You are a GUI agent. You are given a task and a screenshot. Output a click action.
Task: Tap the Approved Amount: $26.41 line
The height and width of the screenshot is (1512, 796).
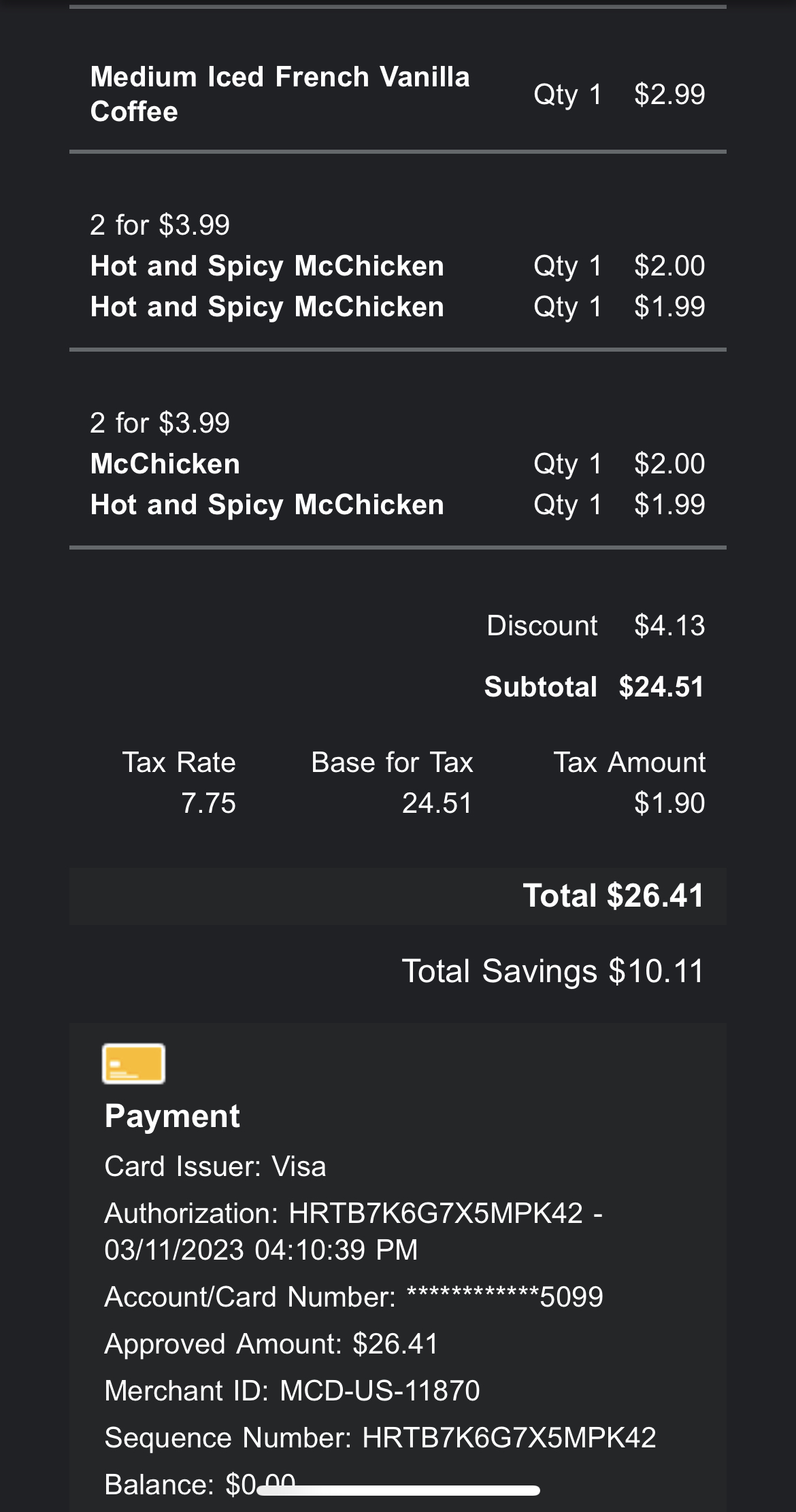(x=271, y=1344)
